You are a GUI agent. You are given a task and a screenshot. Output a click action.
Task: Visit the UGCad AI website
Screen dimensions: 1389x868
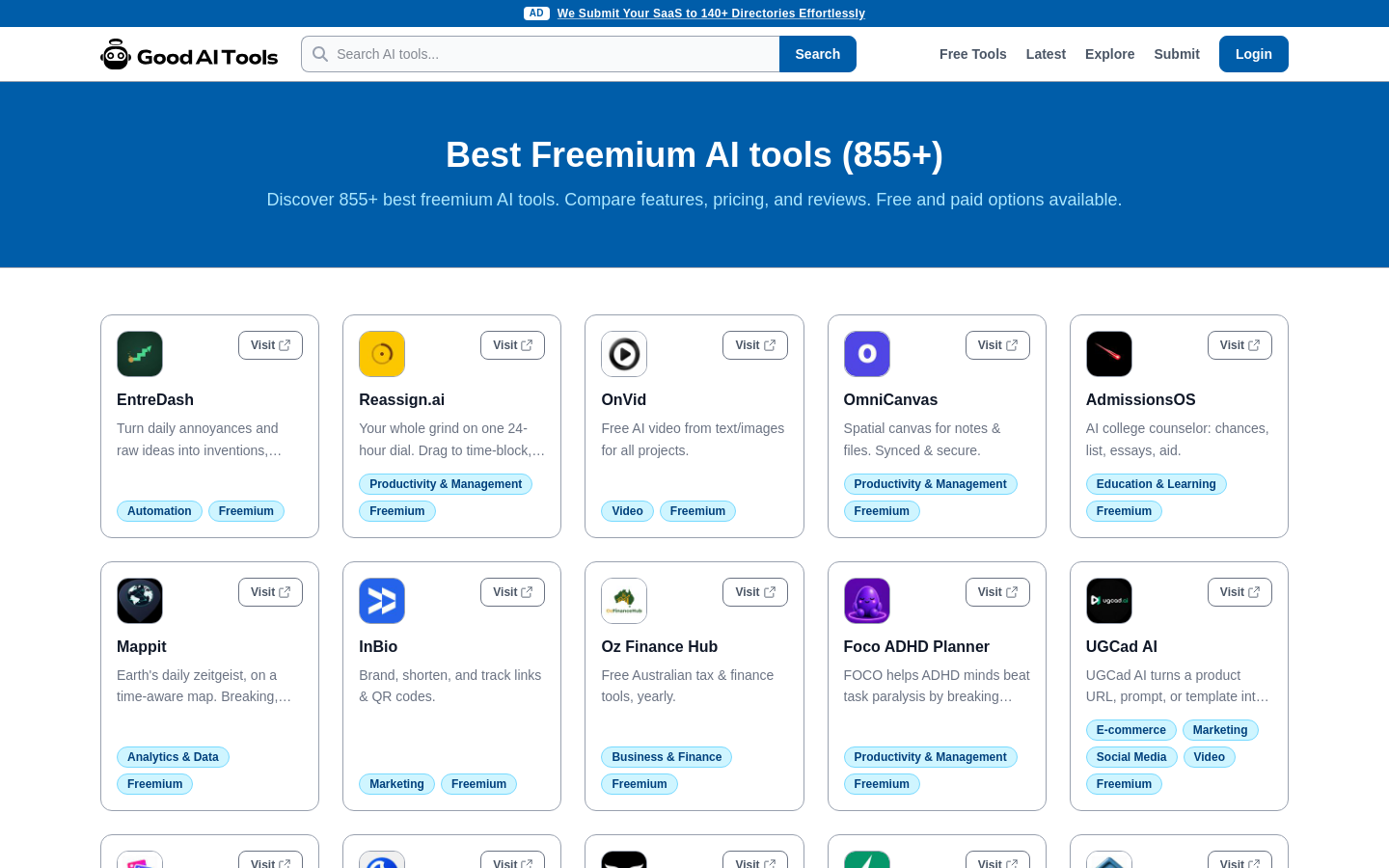[1239, 592]
